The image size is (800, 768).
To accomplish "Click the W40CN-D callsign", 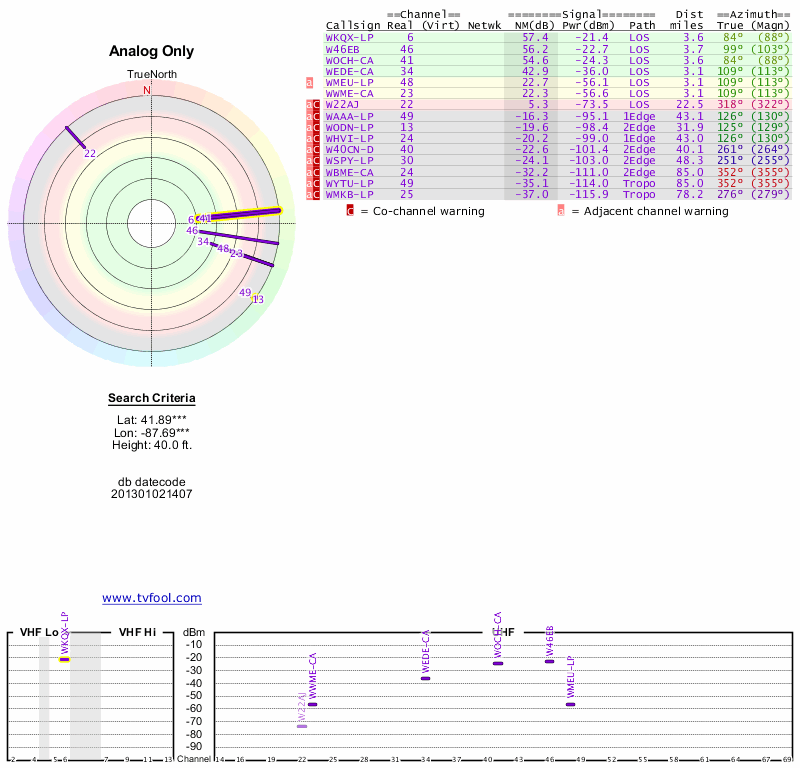I will 349,150.
